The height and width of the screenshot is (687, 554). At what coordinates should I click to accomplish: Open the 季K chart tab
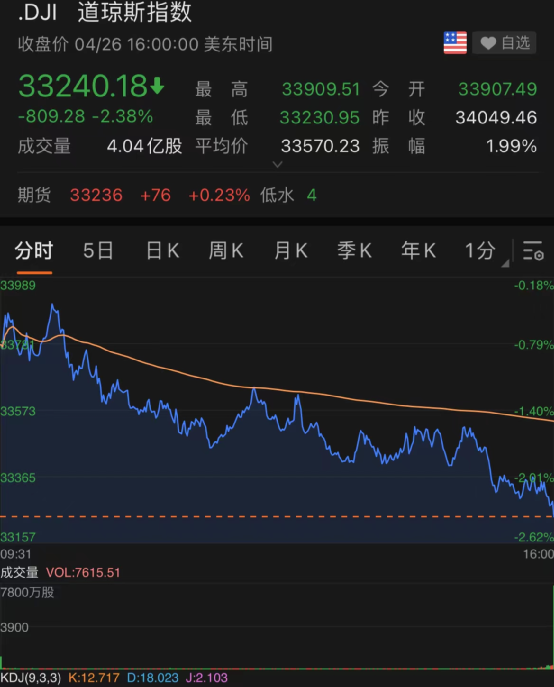354,251
